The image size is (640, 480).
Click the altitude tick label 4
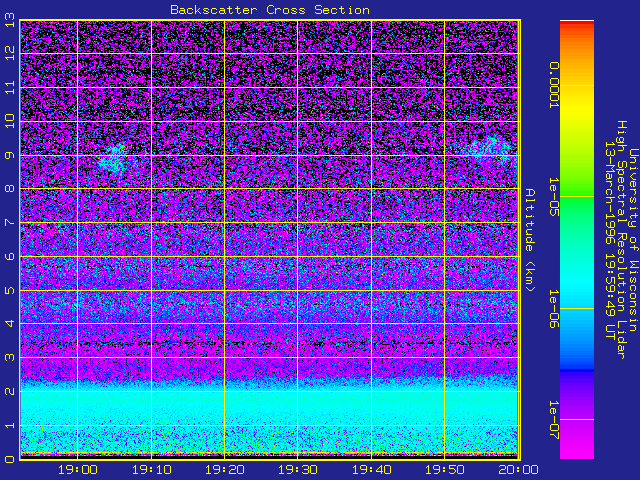(10, 323)
